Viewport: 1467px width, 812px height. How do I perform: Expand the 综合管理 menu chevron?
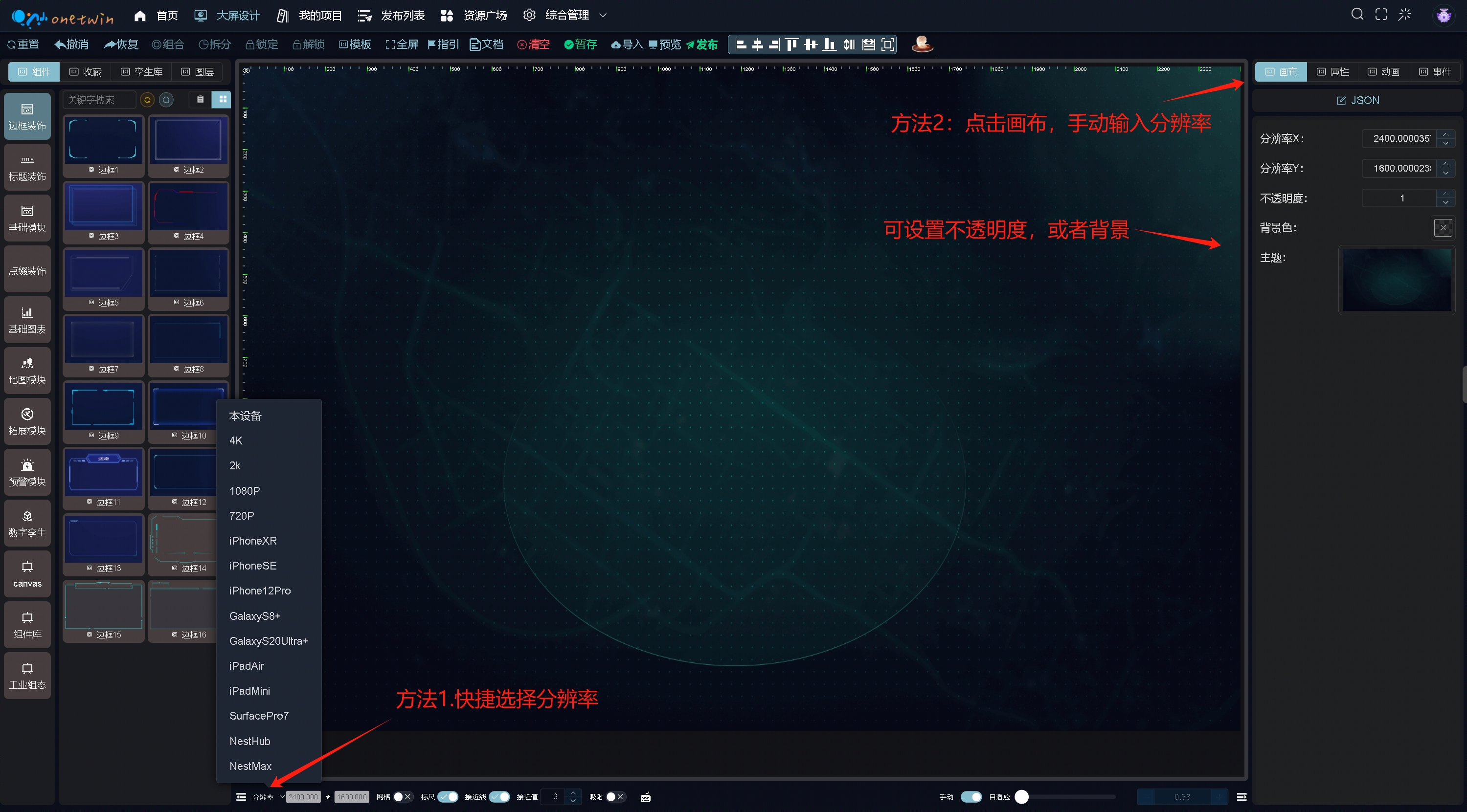coord(603,15)
